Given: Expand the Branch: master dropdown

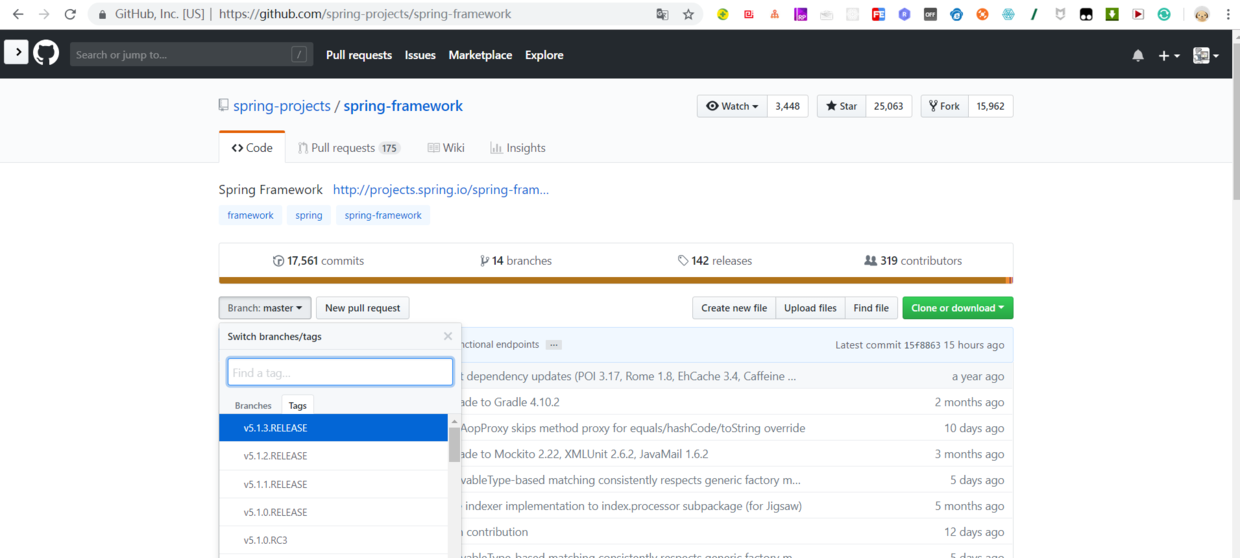Looking at the screenshot, I should pos(265,308).
